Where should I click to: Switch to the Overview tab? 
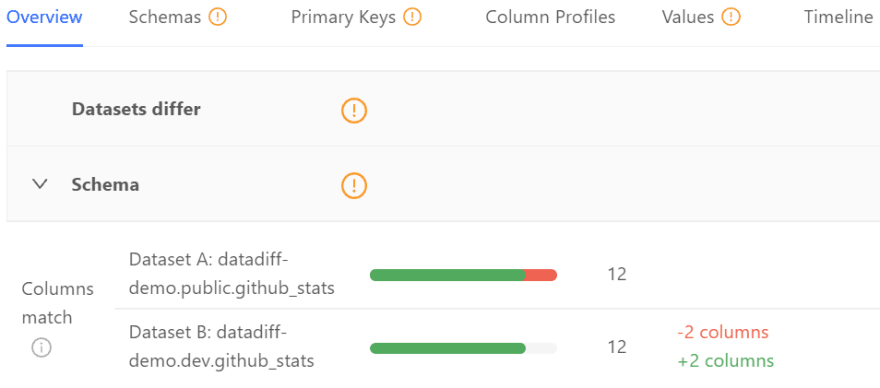[x=45, y=17]
